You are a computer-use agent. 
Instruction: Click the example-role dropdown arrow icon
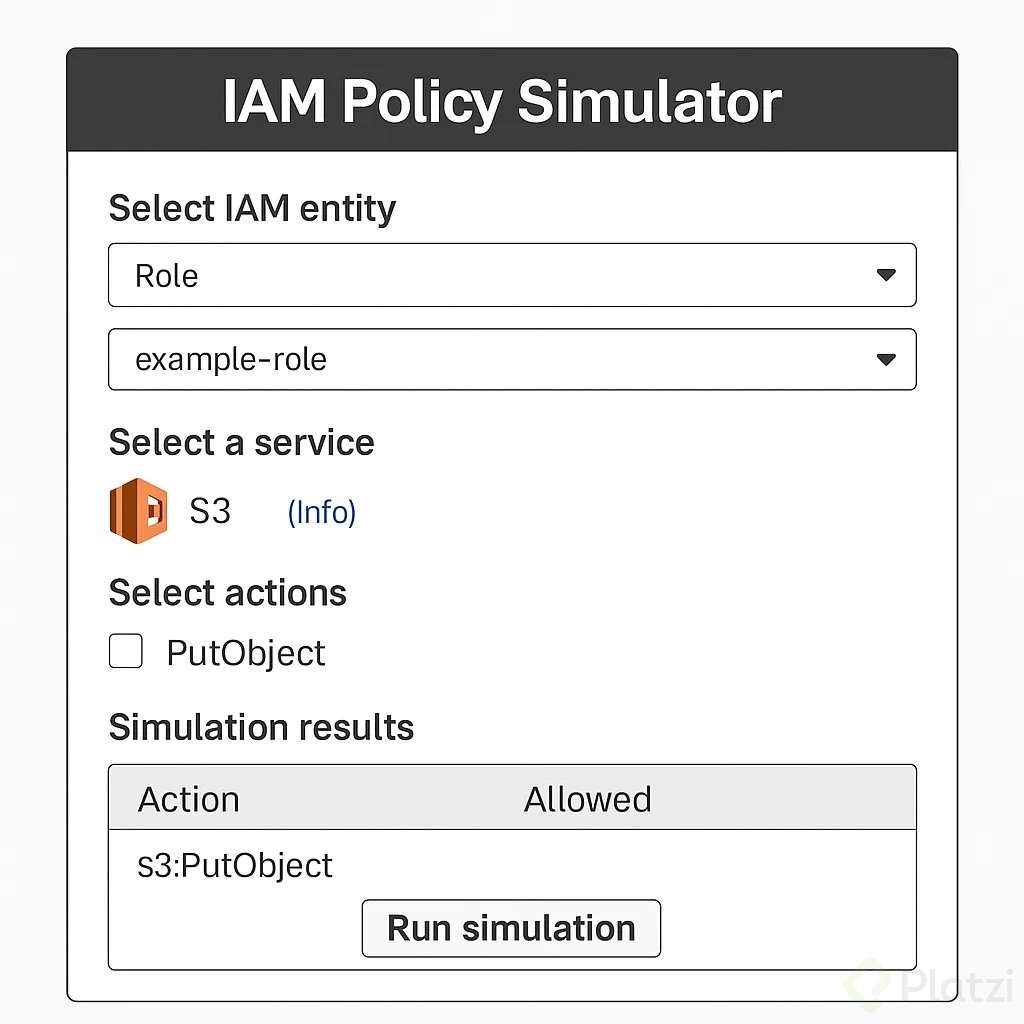(886, 360)
